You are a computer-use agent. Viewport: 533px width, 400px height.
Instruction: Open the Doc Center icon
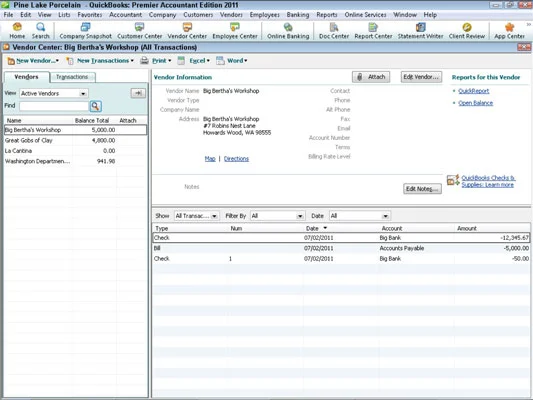click(334, 31)
